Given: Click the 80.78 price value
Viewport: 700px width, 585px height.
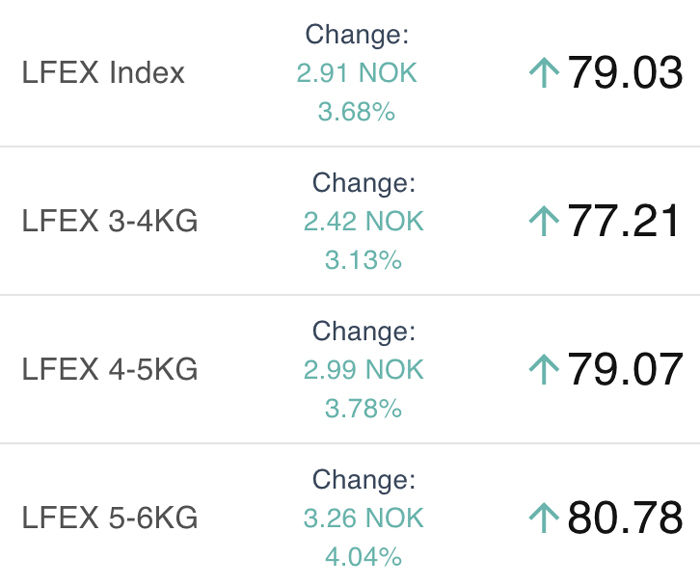Looking at the screenshot, I should [625, 518].
